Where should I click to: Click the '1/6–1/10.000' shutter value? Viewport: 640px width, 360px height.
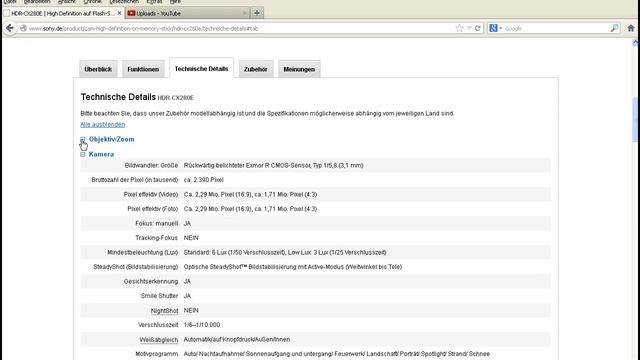[202, 324]
